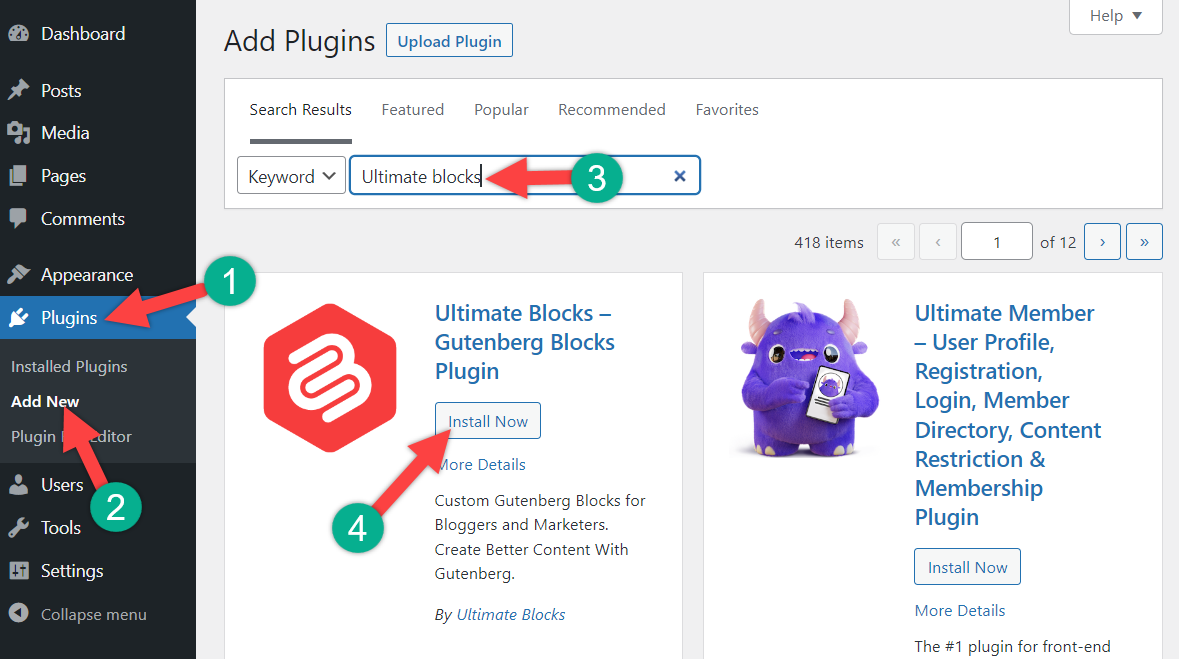Click the disabled first page button
The image size is (1179, 659).
[896, 242]
